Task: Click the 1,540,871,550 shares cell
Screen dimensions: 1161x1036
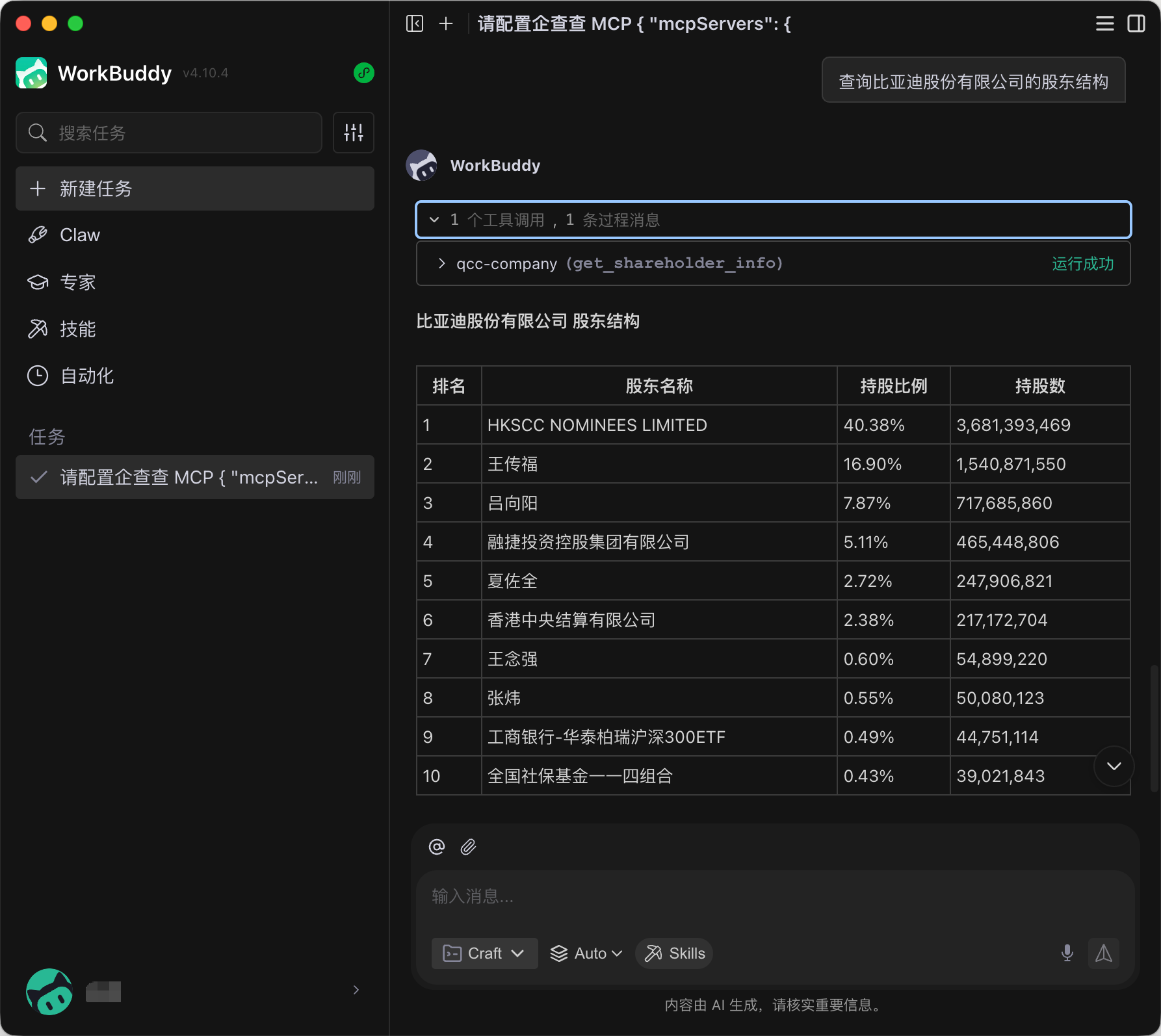Action: coord(1040,464)
